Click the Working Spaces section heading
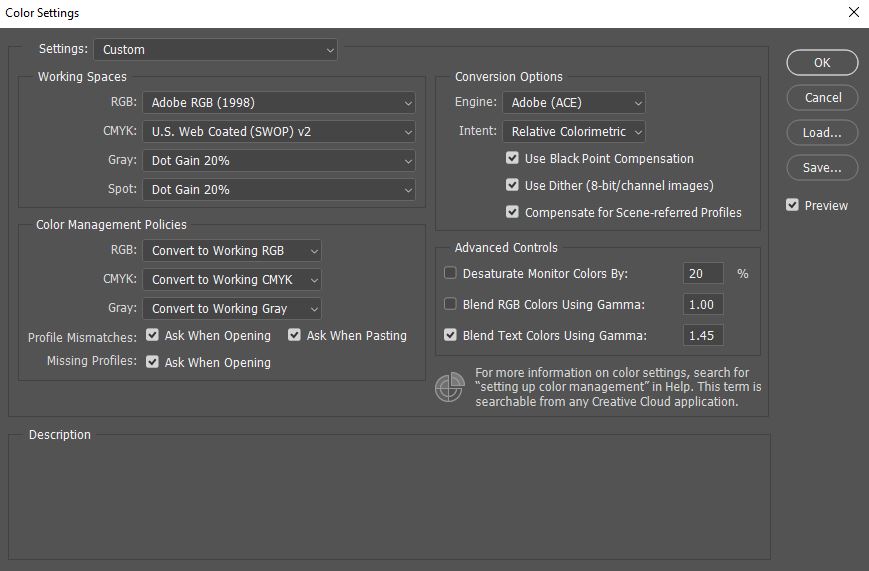Viewport: 869px width, 571px height. point(82,77)
